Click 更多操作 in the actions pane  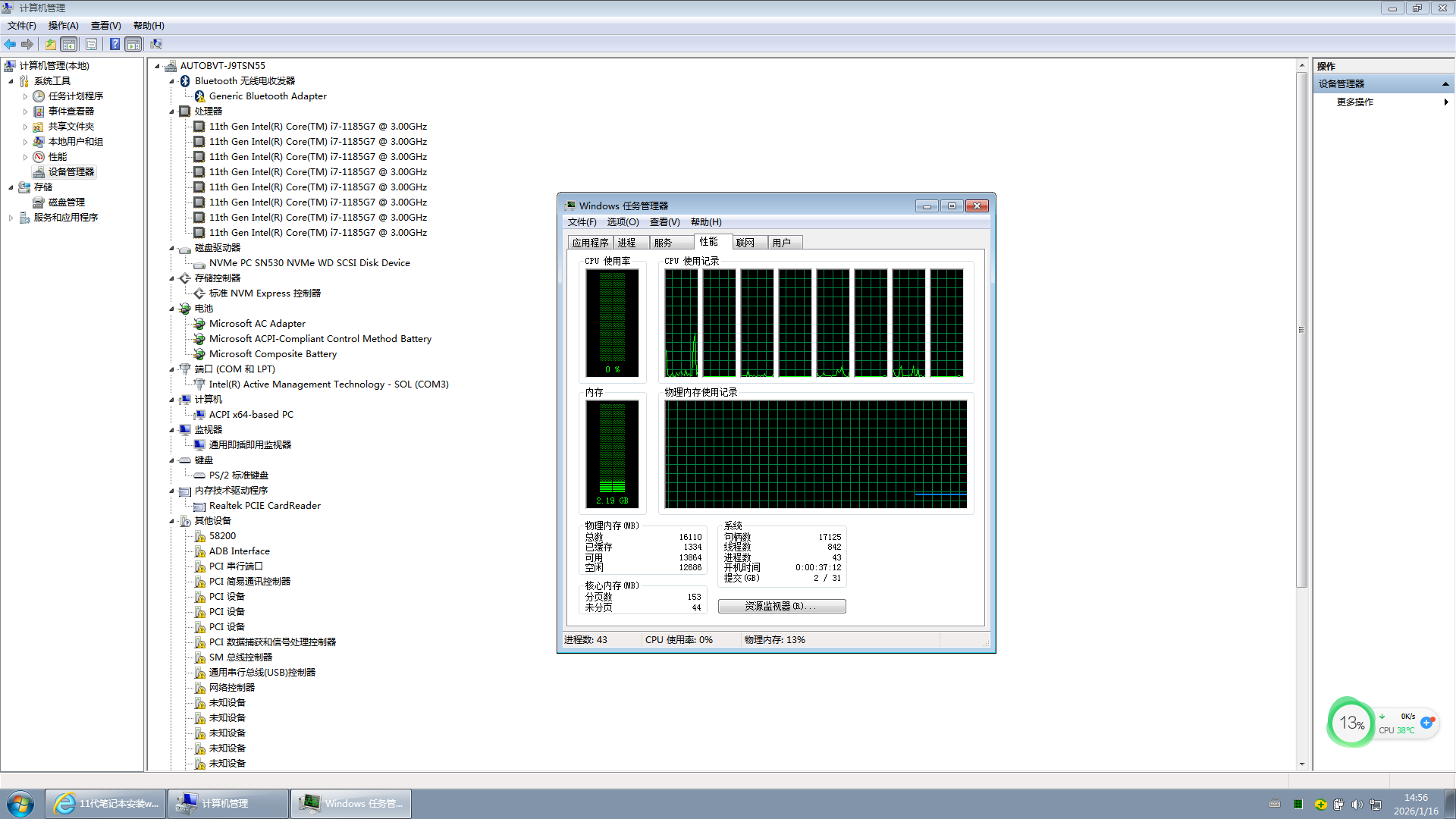click(1355, 102)
